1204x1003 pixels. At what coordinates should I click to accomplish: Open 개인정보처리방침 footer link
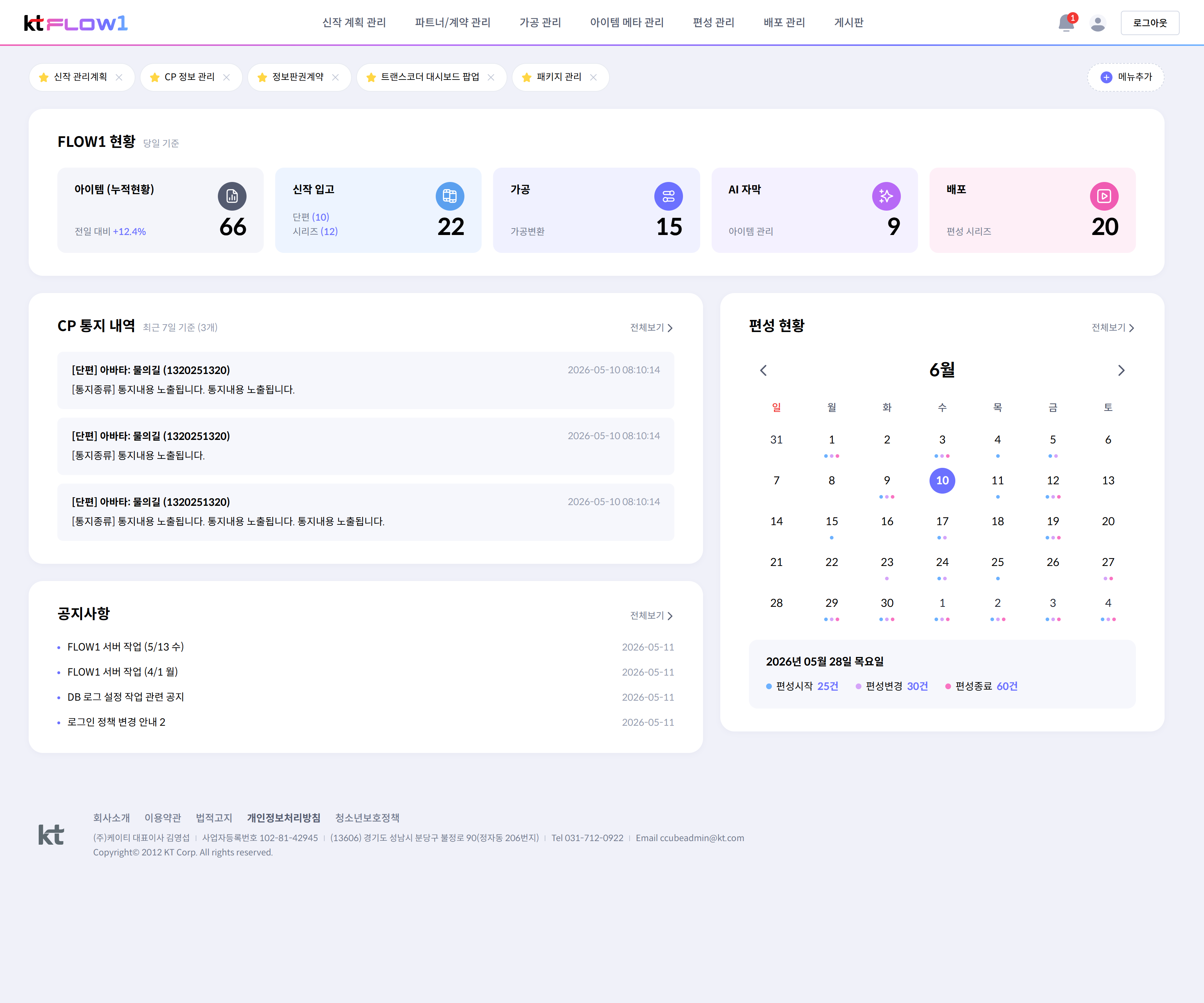(x=284, y=818)
